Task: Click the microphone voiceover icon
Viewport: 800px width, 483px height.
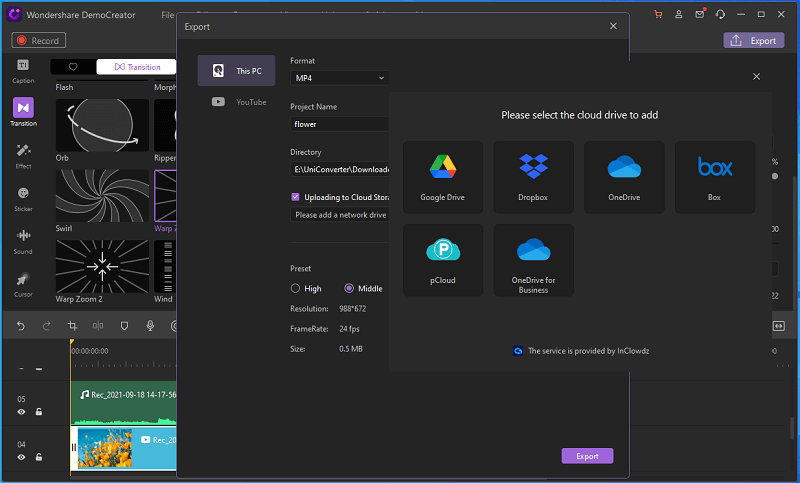Action: (x=150, y=325)
